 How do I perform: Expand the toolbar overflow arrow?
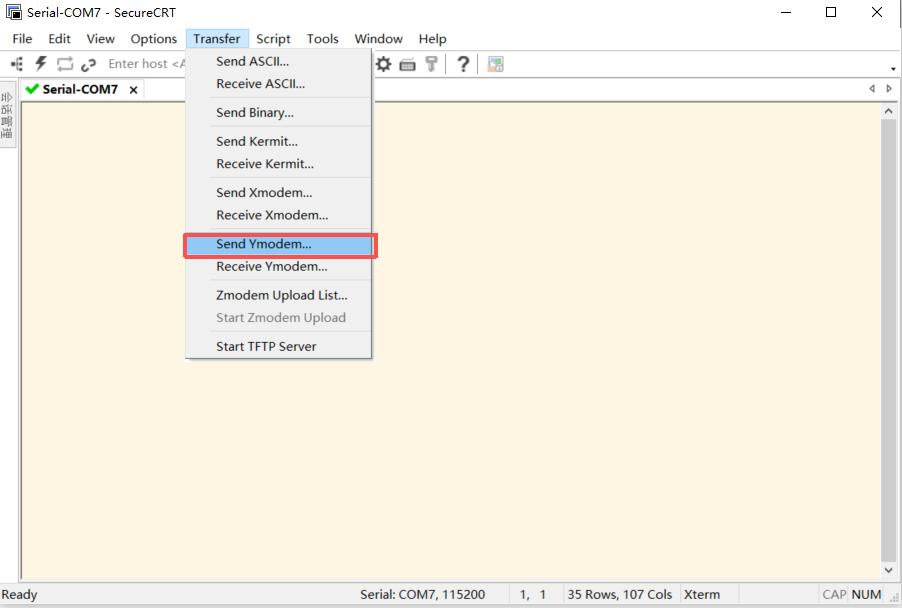(893, 68)
